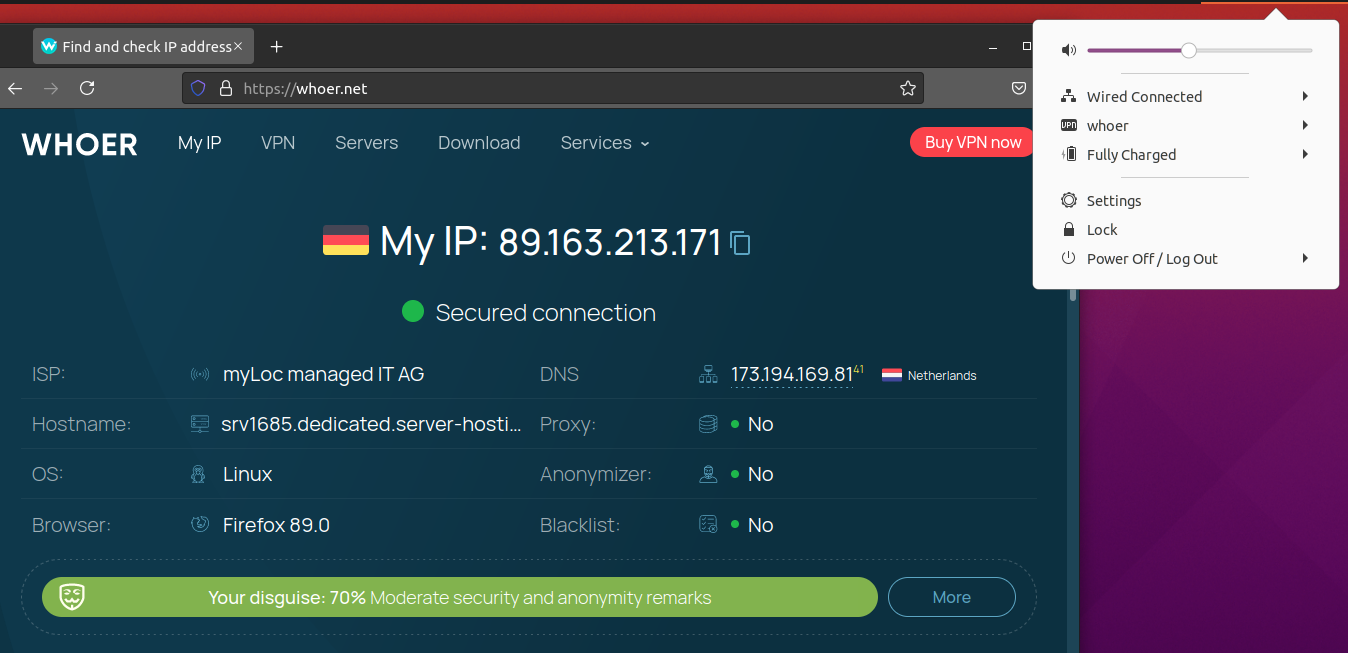The width and height of the screenshot is (1348, 653).
Task: Click the Netherlands flag icon
Action: point(892,375)
